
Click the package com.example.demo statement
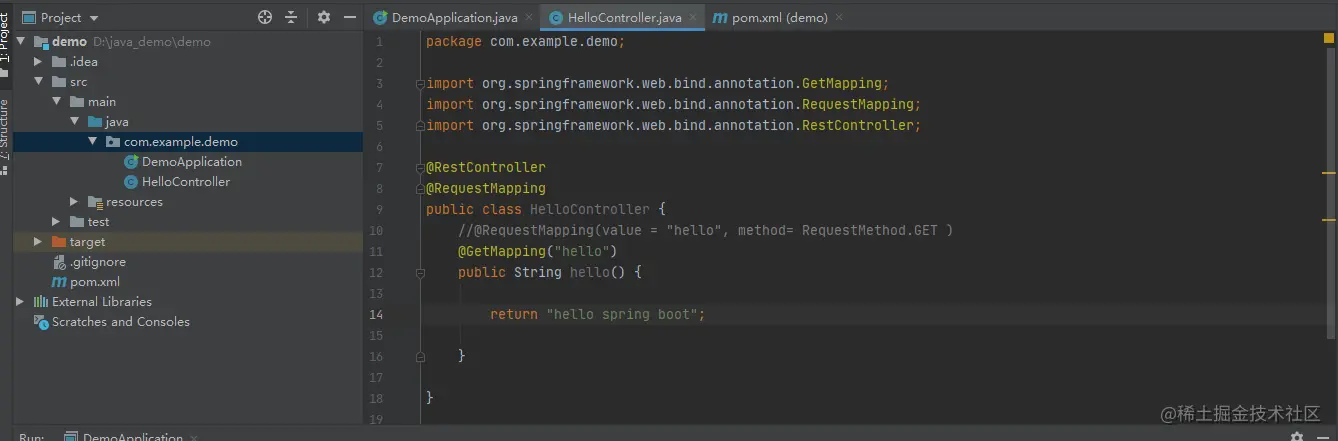(525, 41)
